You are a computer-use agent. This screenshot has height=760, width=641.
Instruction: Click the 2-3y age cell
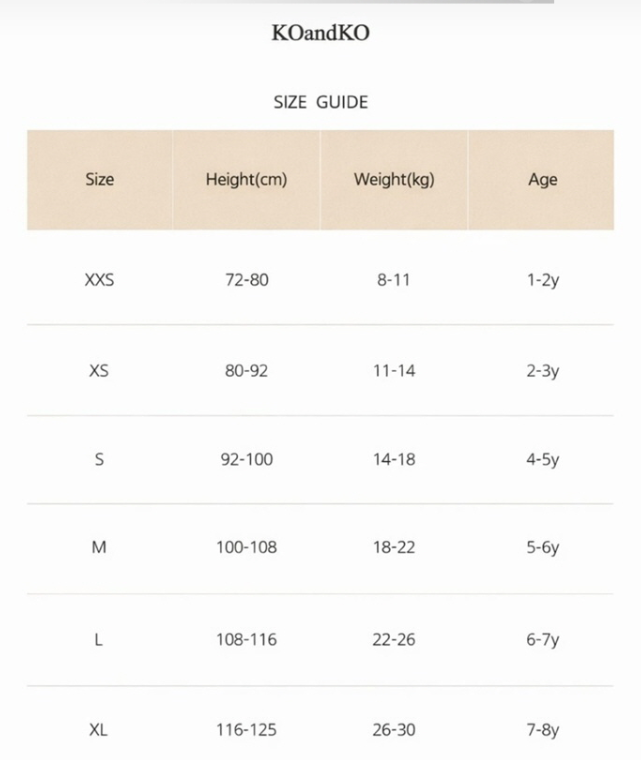pyautogui.click(x=542, y=371)
